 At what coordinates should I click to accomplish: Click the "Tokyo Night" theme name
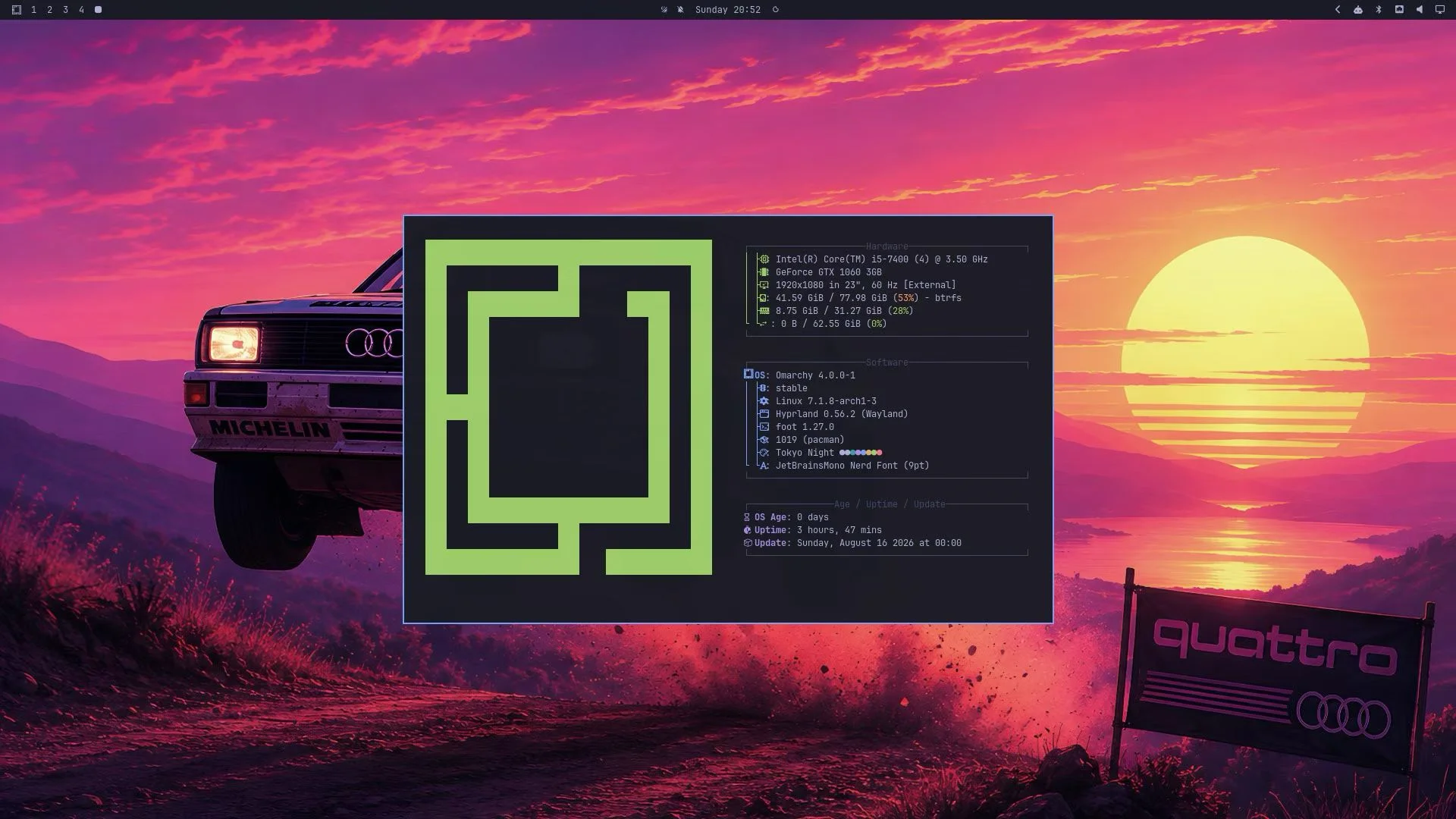(x=805, y=453)
